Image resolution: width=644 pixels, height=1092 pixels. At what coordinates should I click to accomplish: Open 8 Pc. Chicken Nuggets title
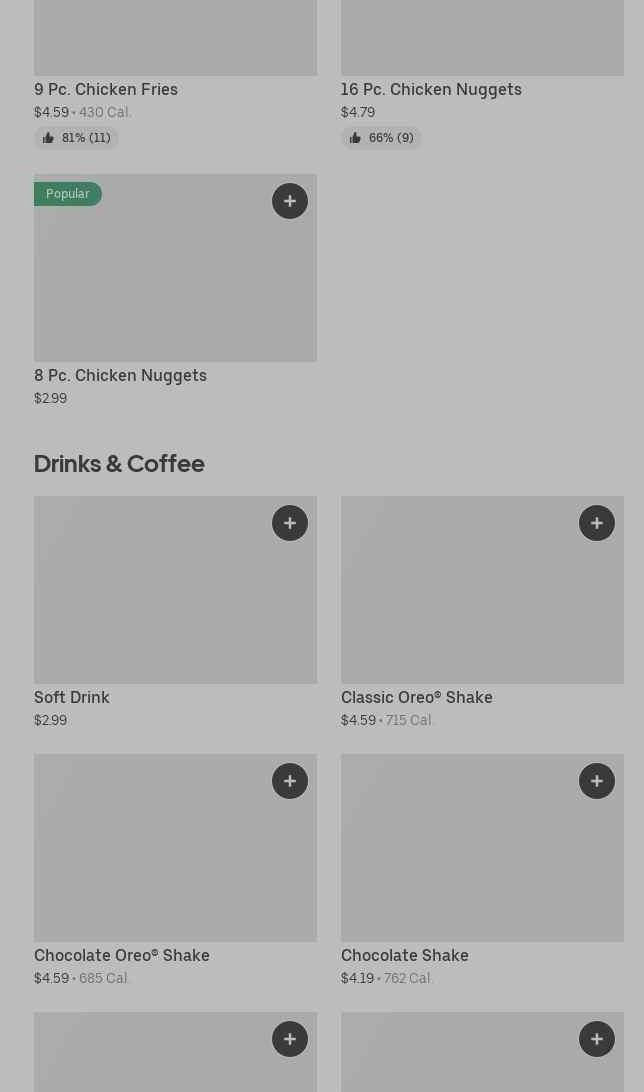120,375
